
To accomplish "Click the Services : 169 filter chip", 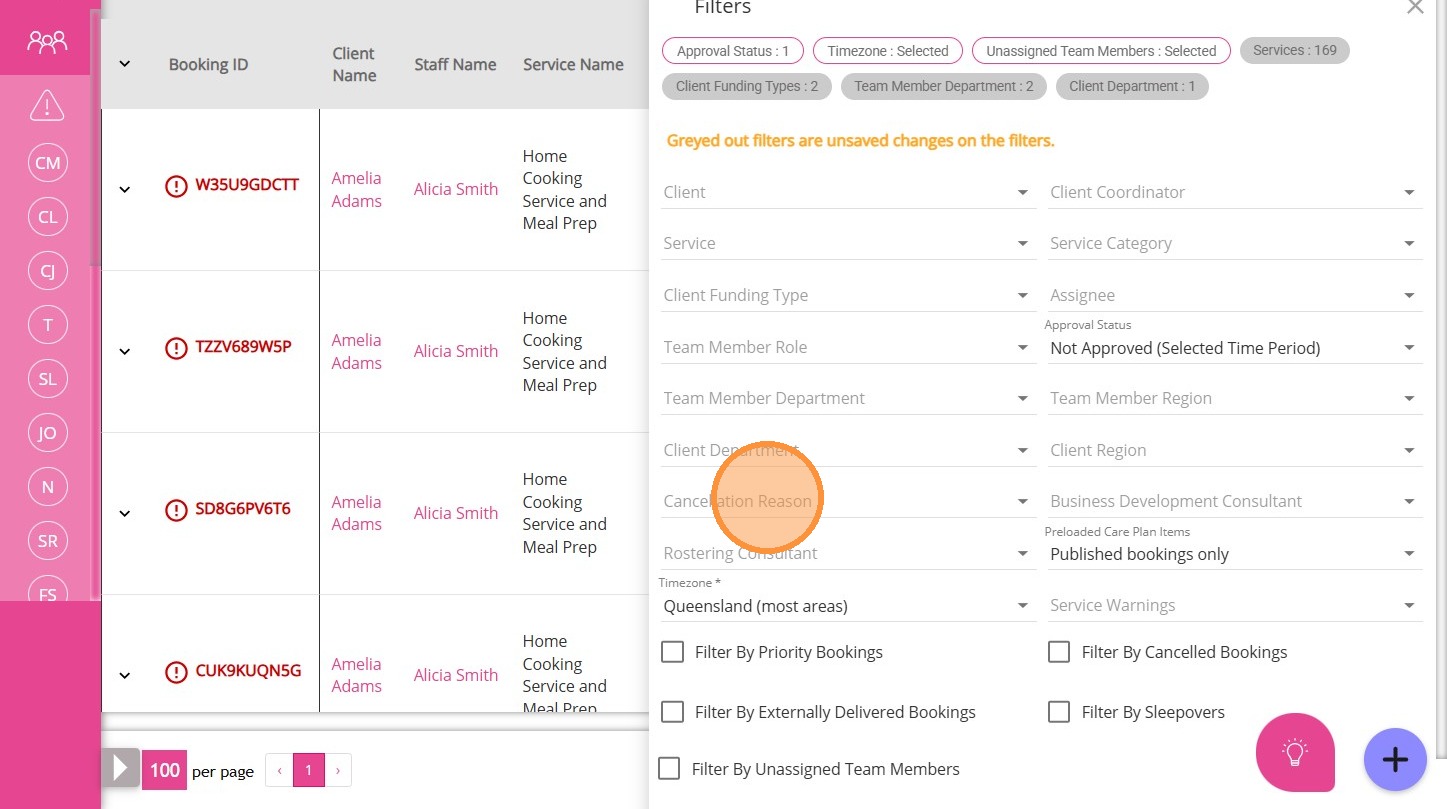I will point(1294,51).
